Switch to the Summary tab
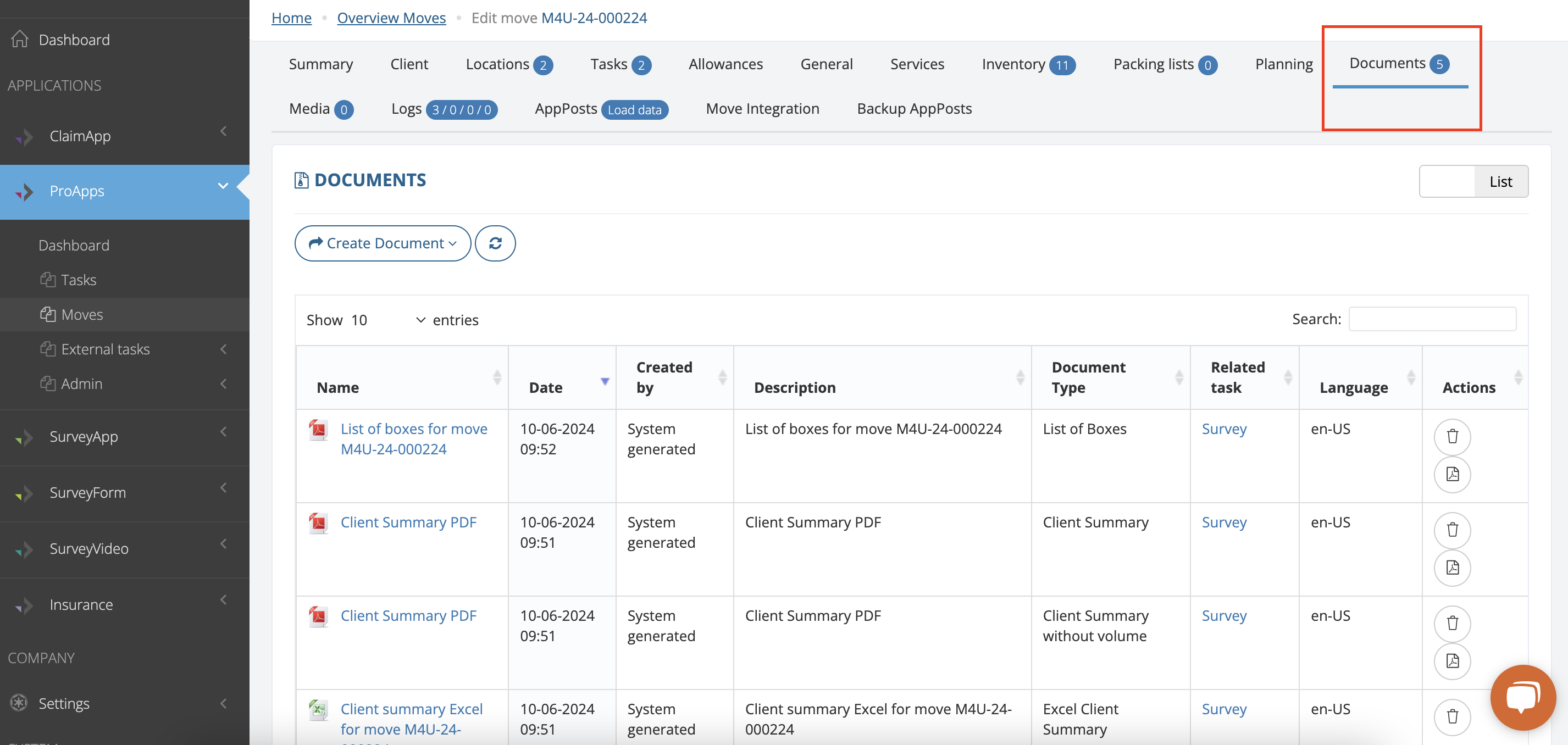This screenshot has width=1568, height=745. (x=321, y=64)
